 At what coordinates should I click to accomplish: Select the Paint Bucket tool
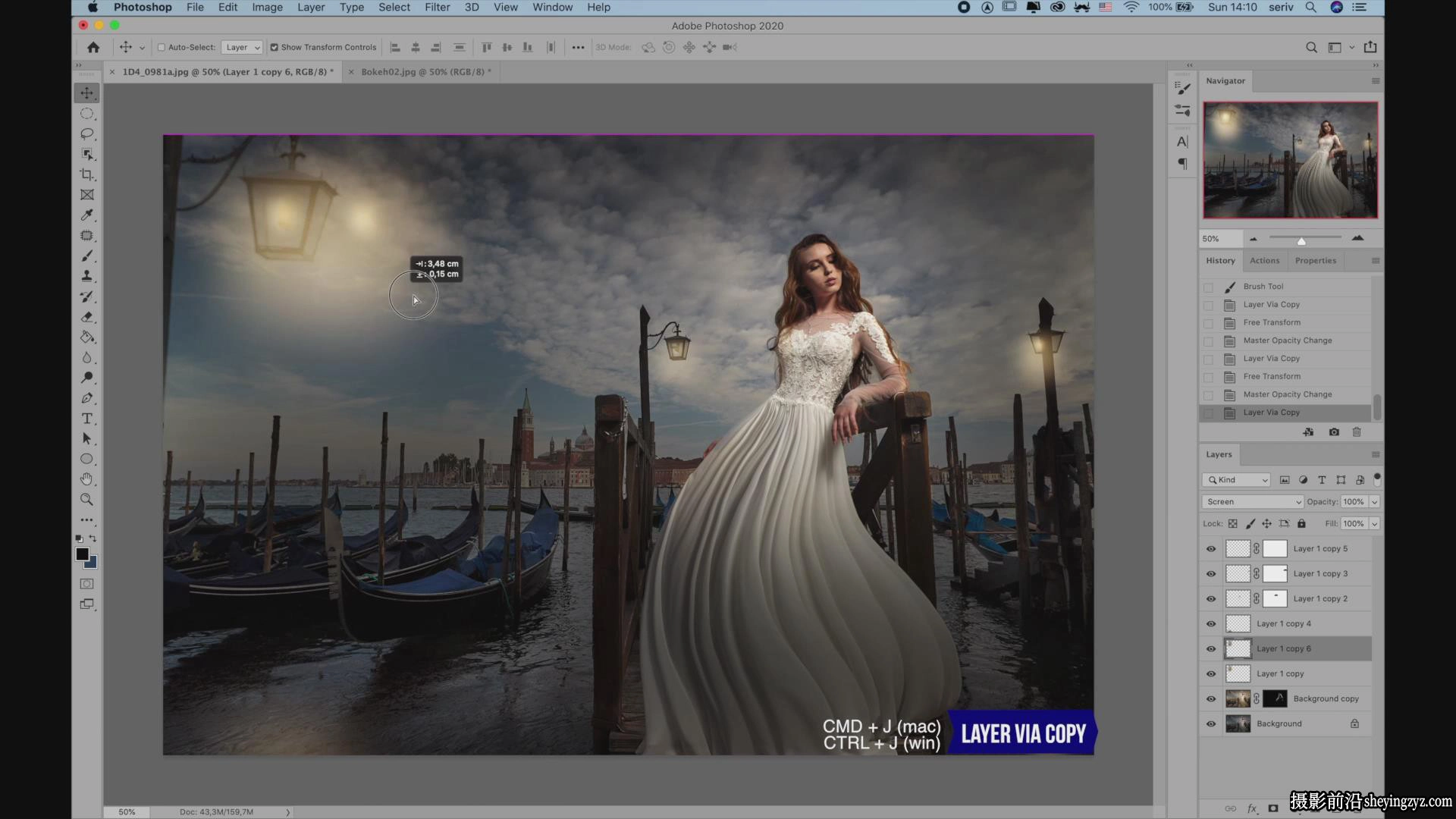coord(87,337)
